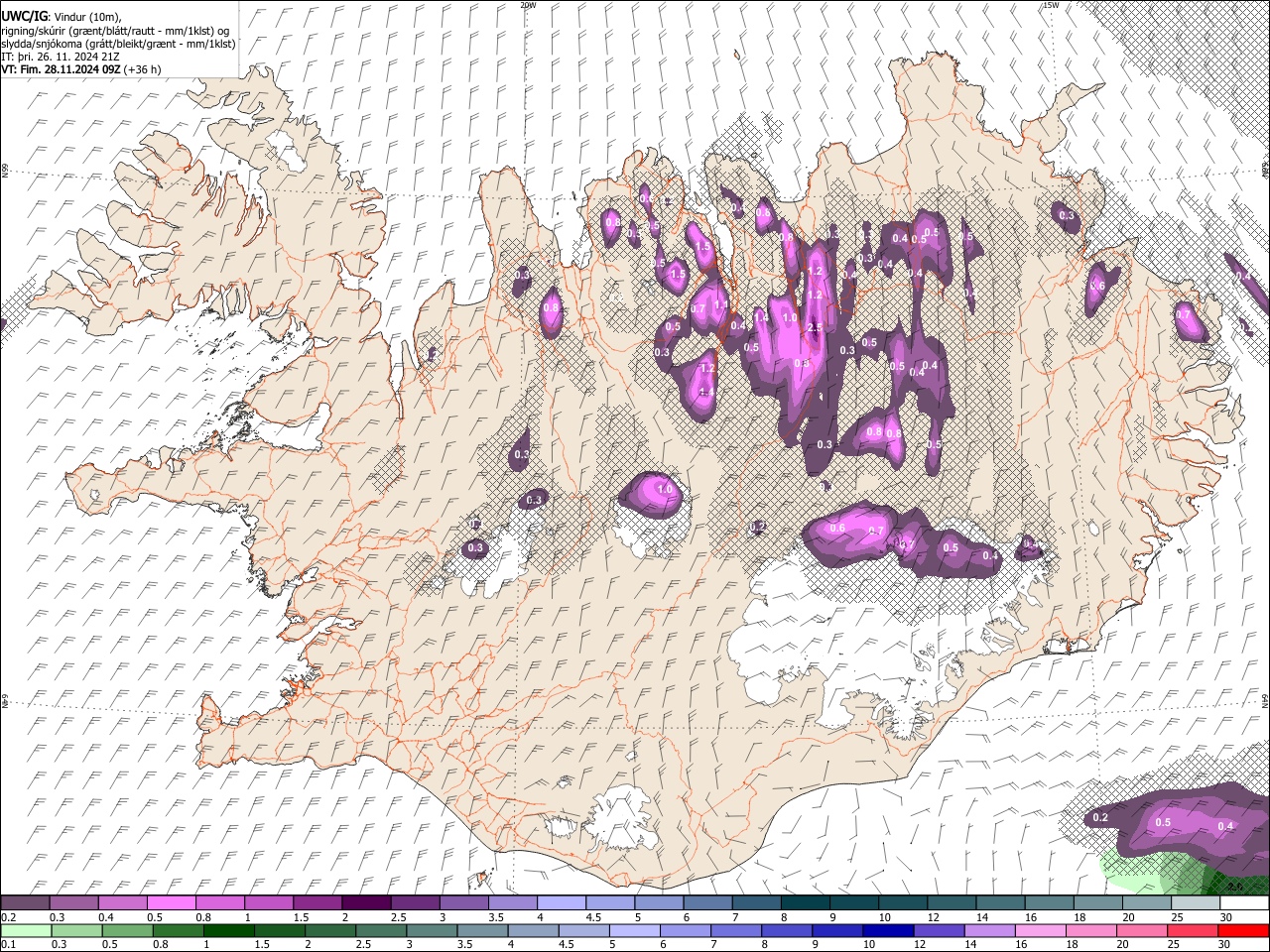Screen dimensions: 1270x952
Task: Select the bright red swatch ending the lower legend
Action: 1244,930
